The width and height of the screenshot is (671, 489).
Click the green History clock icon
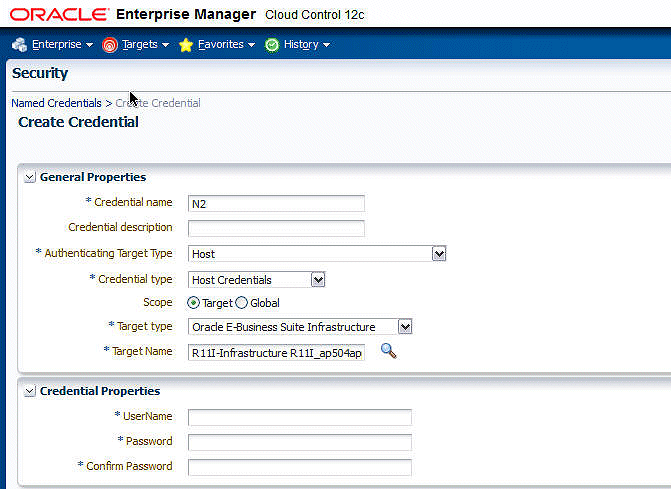pyautogui.click(x=272, y=45)
